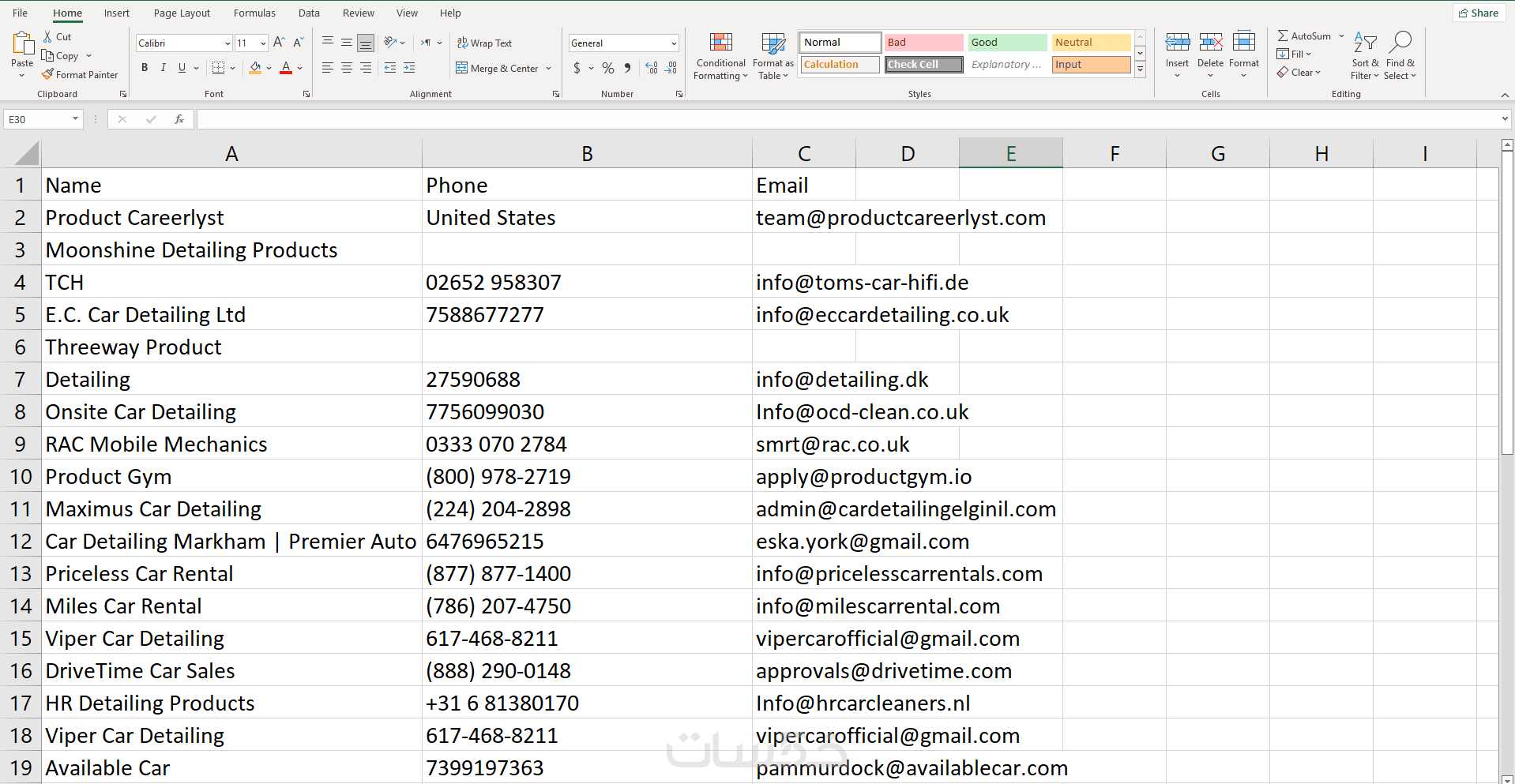Toggle Underline formatting

tap(182, 68)
